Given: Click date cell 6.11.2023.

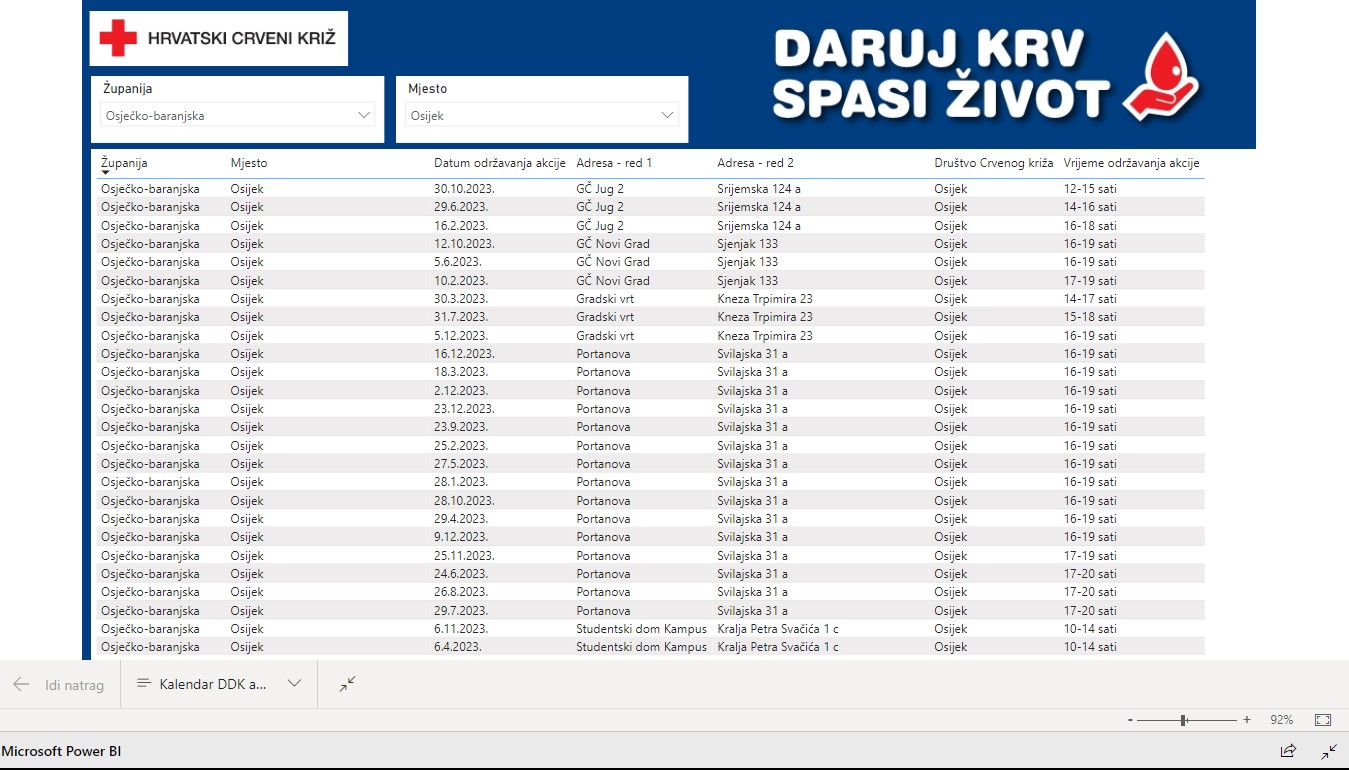Looking at the screenshot, I should pyautogui.click(x=461, y=629).
